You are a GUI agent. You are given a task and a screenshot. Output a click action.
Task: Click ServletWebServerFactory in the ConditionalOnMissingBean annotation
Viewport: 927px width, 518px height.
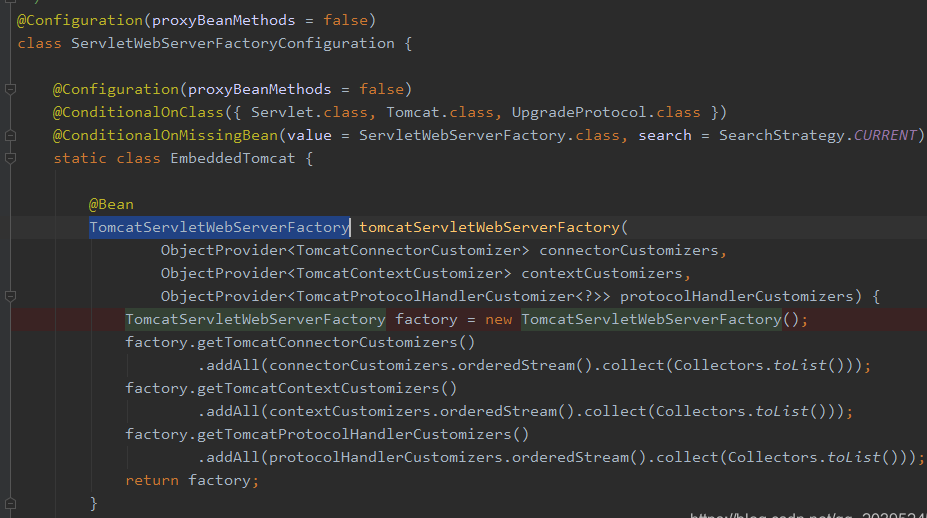(462, 135)
